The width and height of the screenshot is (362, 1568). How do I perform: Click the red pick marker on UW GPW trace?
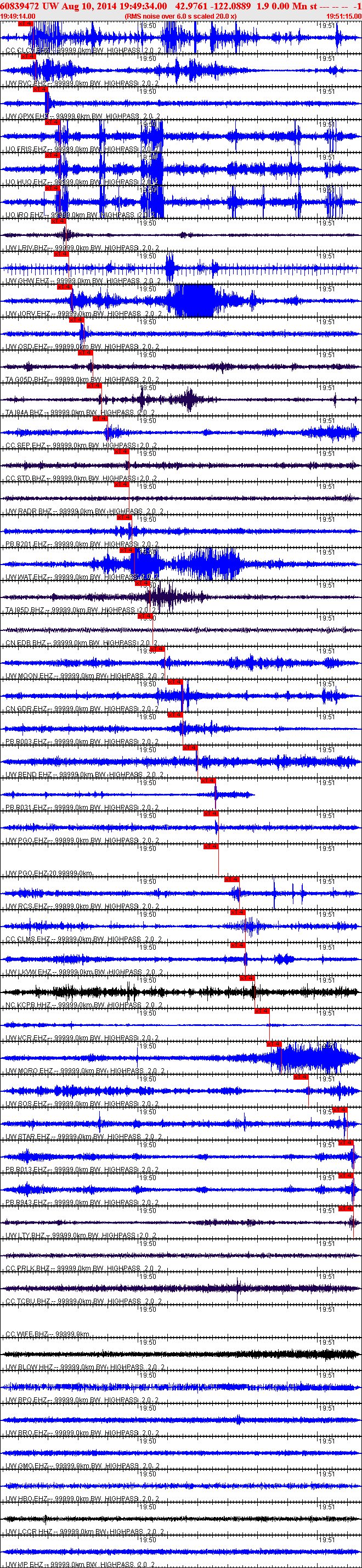pos(40,89)
